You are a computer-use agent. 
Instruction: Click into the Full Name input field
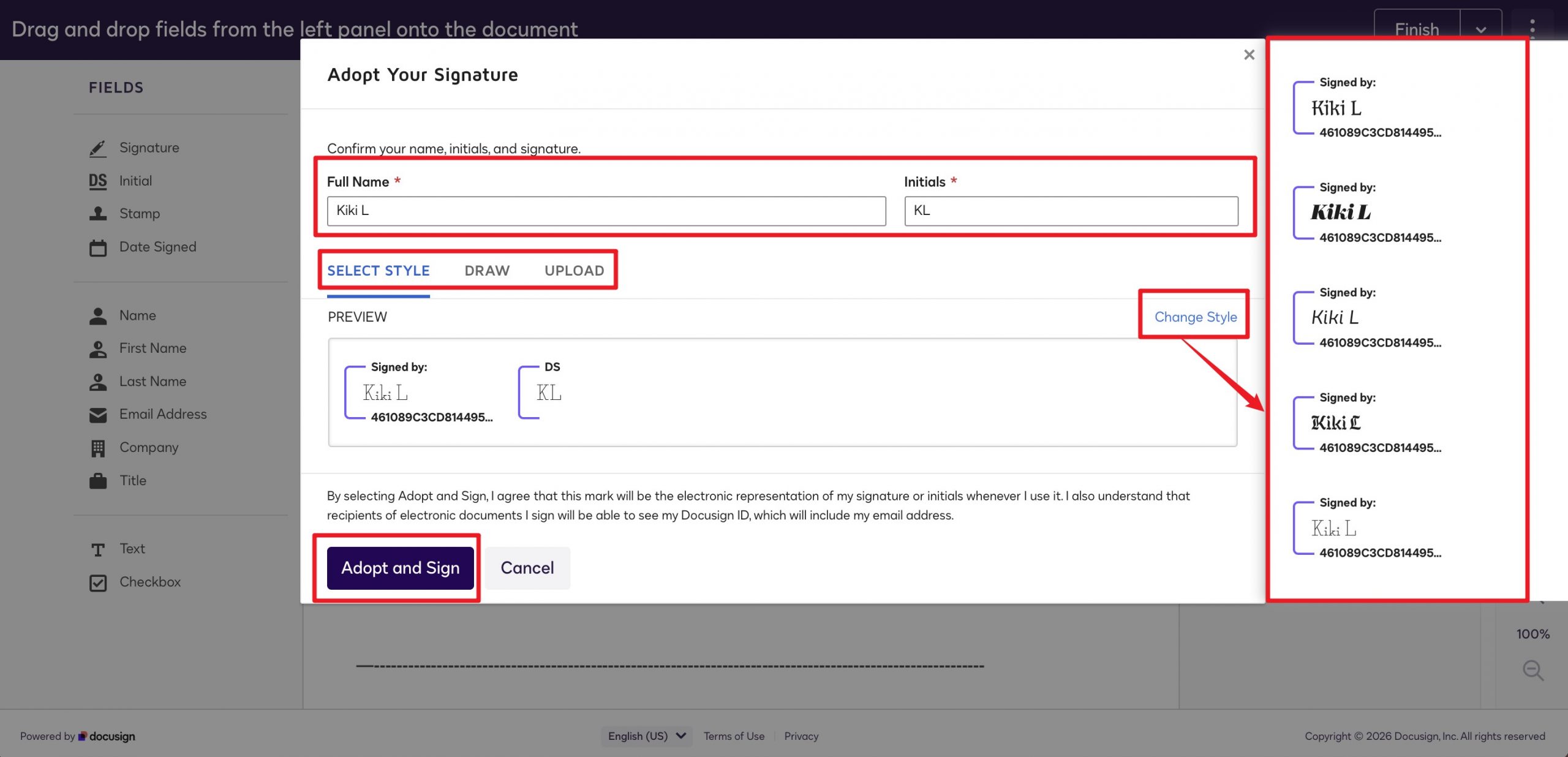point(606,211)
